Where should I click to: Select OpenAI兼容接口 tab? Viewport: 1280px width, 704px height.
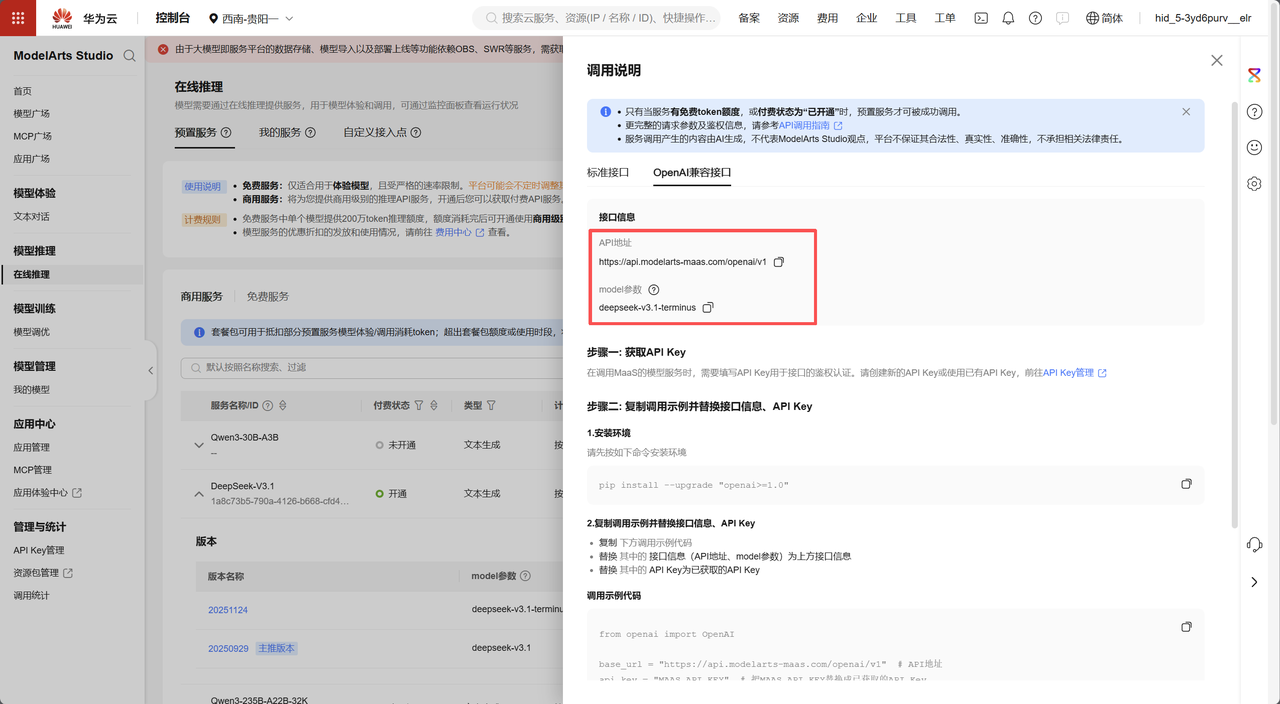click(x=692, y=172)
